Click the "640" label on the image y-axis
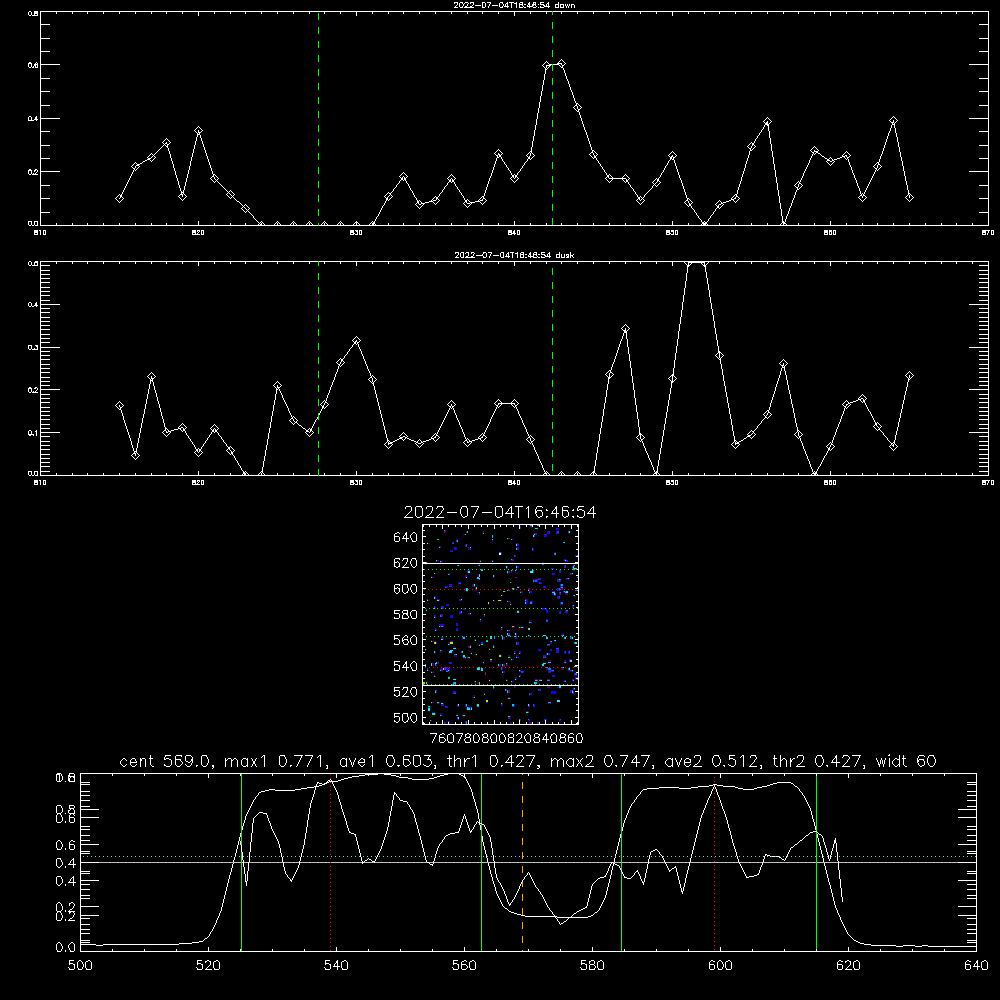Screen dimensions: 1000x1000 click(406, 538)
